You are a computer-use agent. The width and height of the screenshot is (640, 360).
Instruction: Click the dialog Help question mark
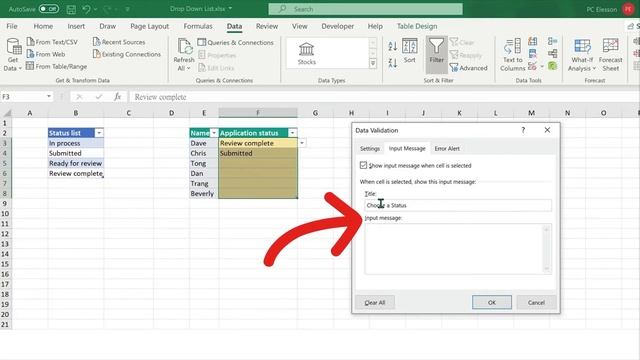click(523, 130)
